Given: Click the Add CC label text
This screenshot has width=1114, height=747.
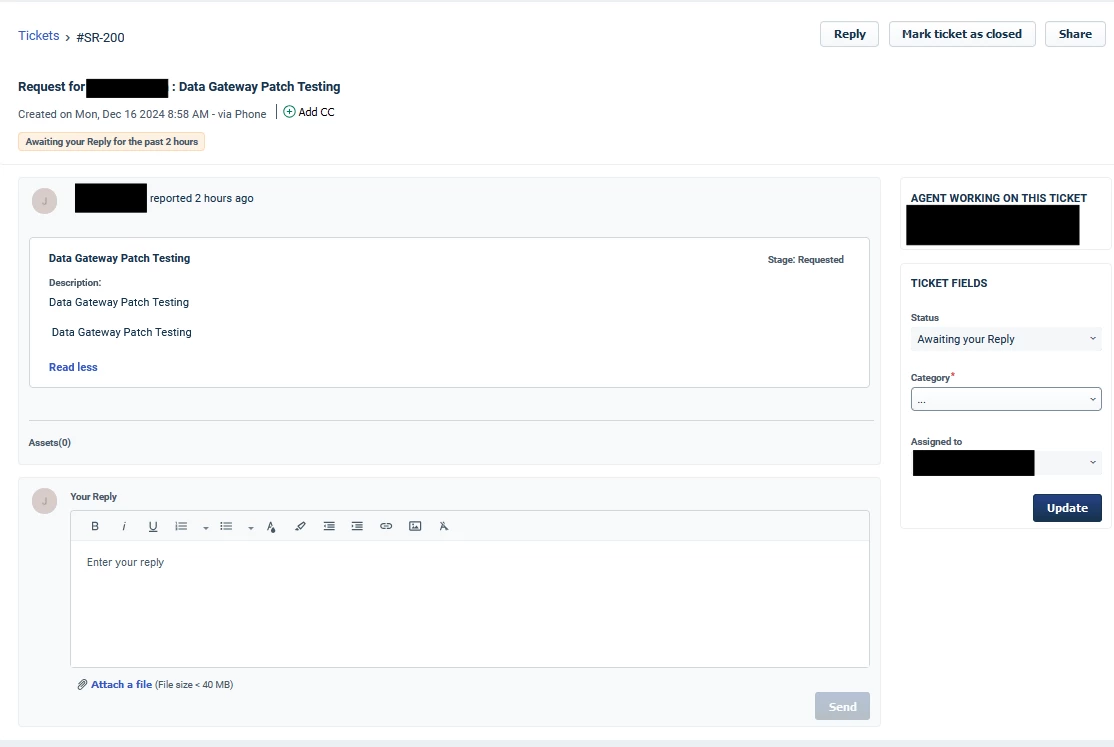Looking at the screenshot, I should click(x=316, y=112).
